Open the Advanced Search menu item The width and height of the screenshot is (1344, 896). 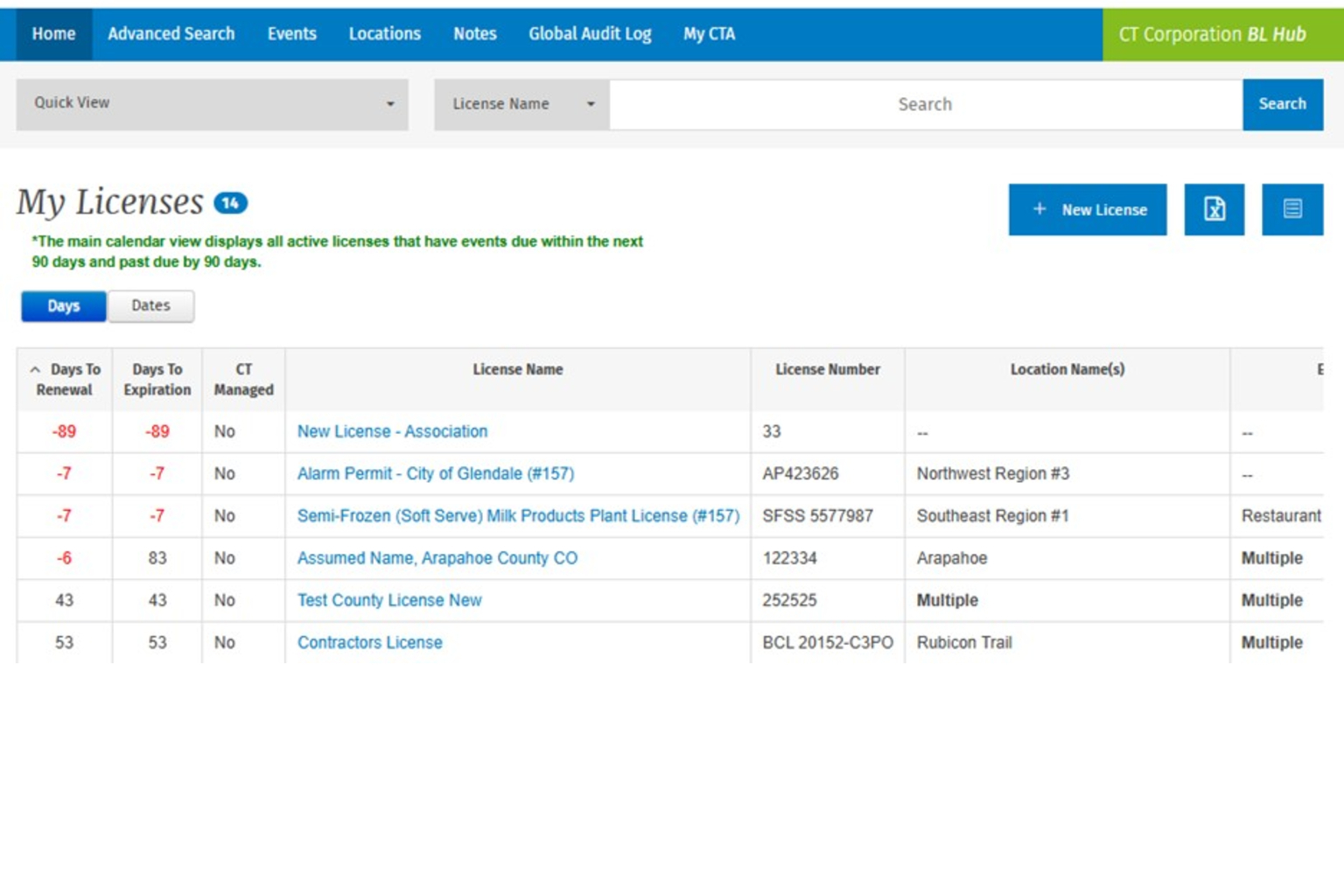[171, 34]
